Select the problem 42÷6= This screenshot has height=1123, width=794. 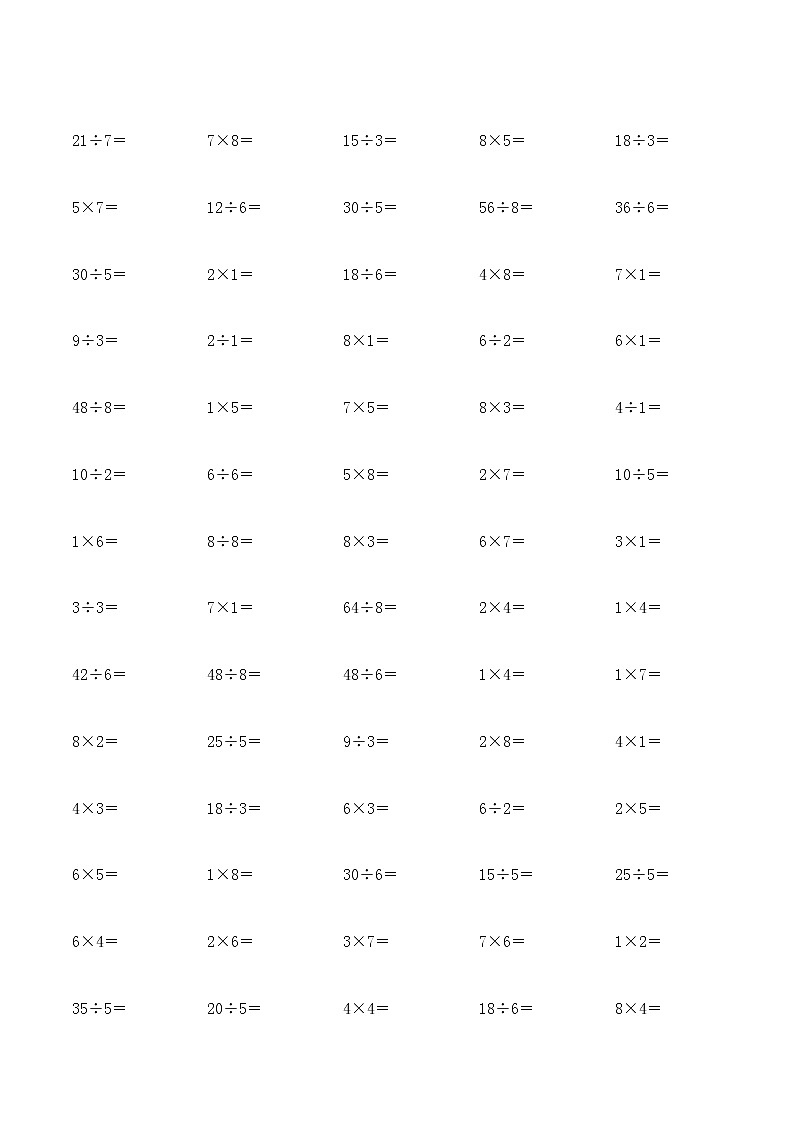coord(98,675)
